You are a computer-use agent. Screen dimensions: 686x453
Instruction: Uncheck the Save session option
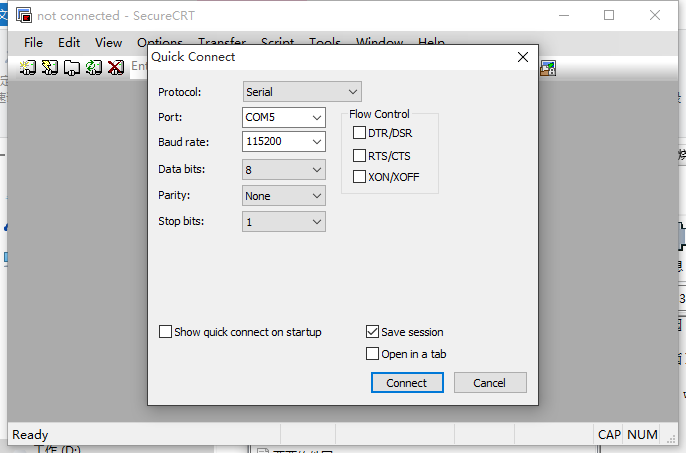click(372, 332)
